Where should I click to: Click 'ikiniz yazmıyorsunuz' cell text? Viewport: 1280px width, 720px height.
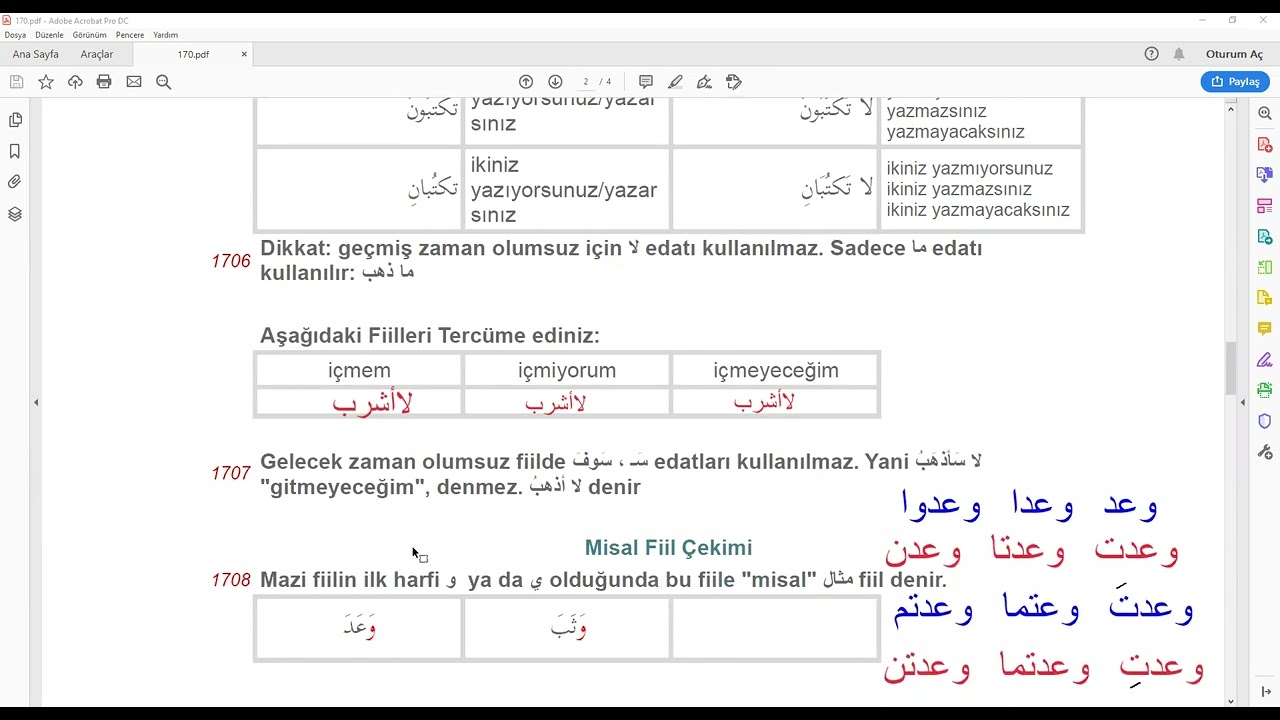click(970, 169)
